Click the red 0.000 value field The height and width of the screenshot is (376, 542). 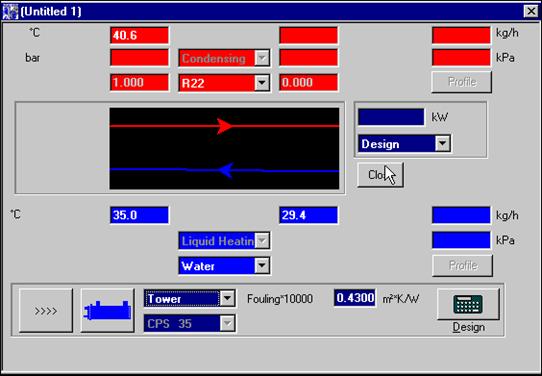point(308,83)
